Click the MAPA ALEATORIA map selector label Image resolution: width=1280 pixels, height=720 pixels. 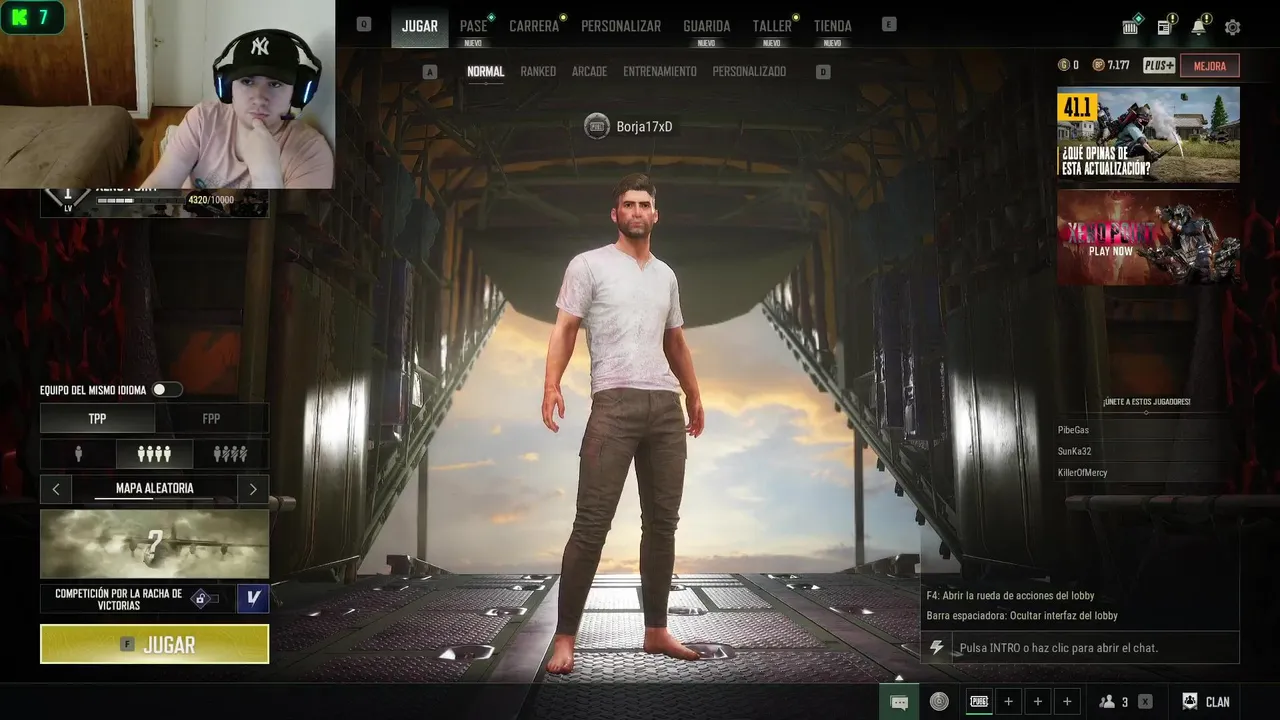[155, 489]
